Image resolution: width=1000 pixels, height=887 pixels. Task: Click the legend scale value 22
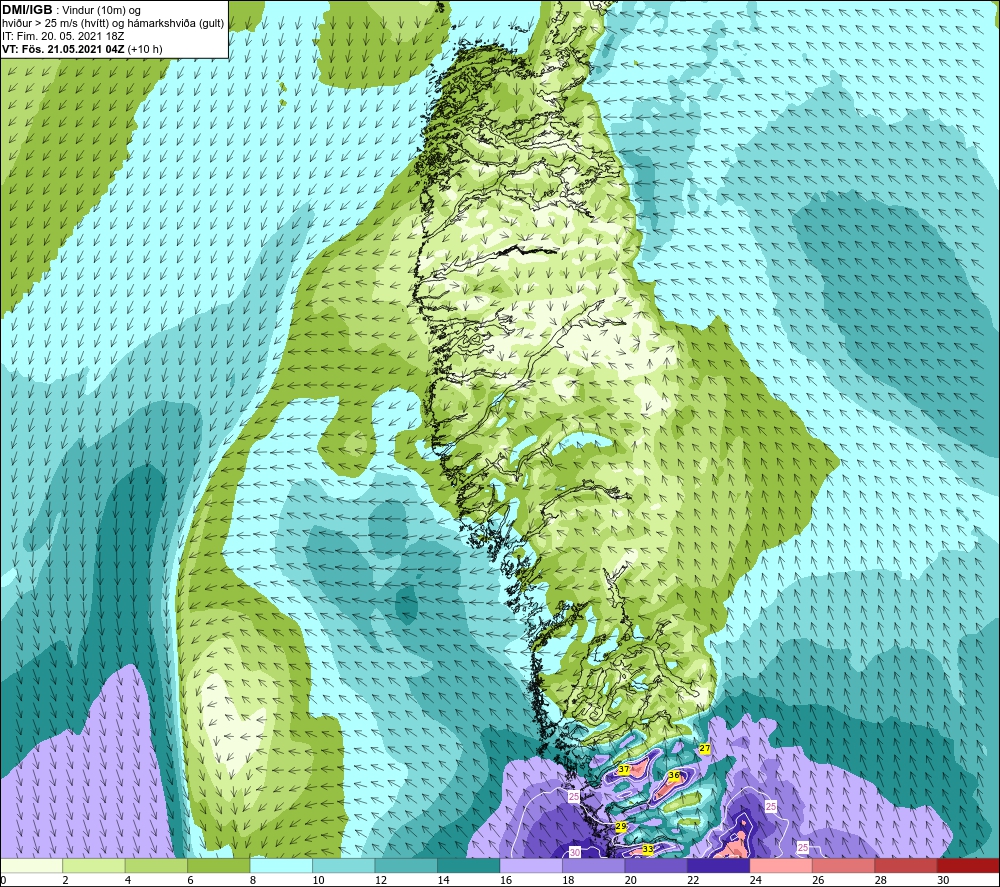(x=693, y=880)
